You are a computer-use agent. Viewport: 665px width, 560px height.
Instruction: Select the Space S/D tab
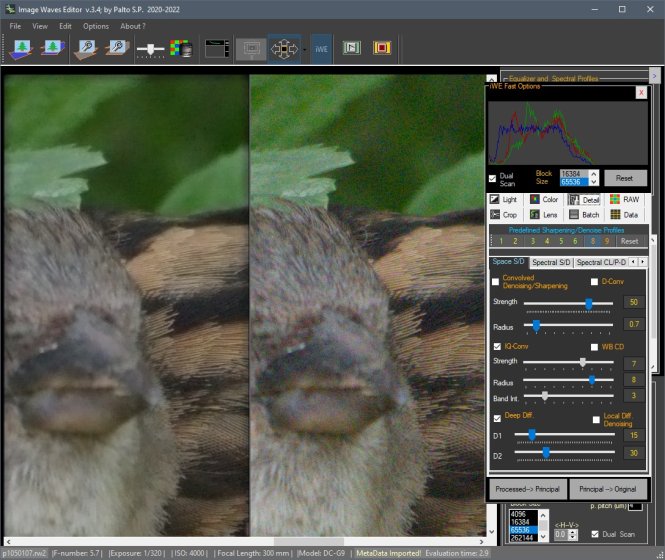click(x=508, y=262)
